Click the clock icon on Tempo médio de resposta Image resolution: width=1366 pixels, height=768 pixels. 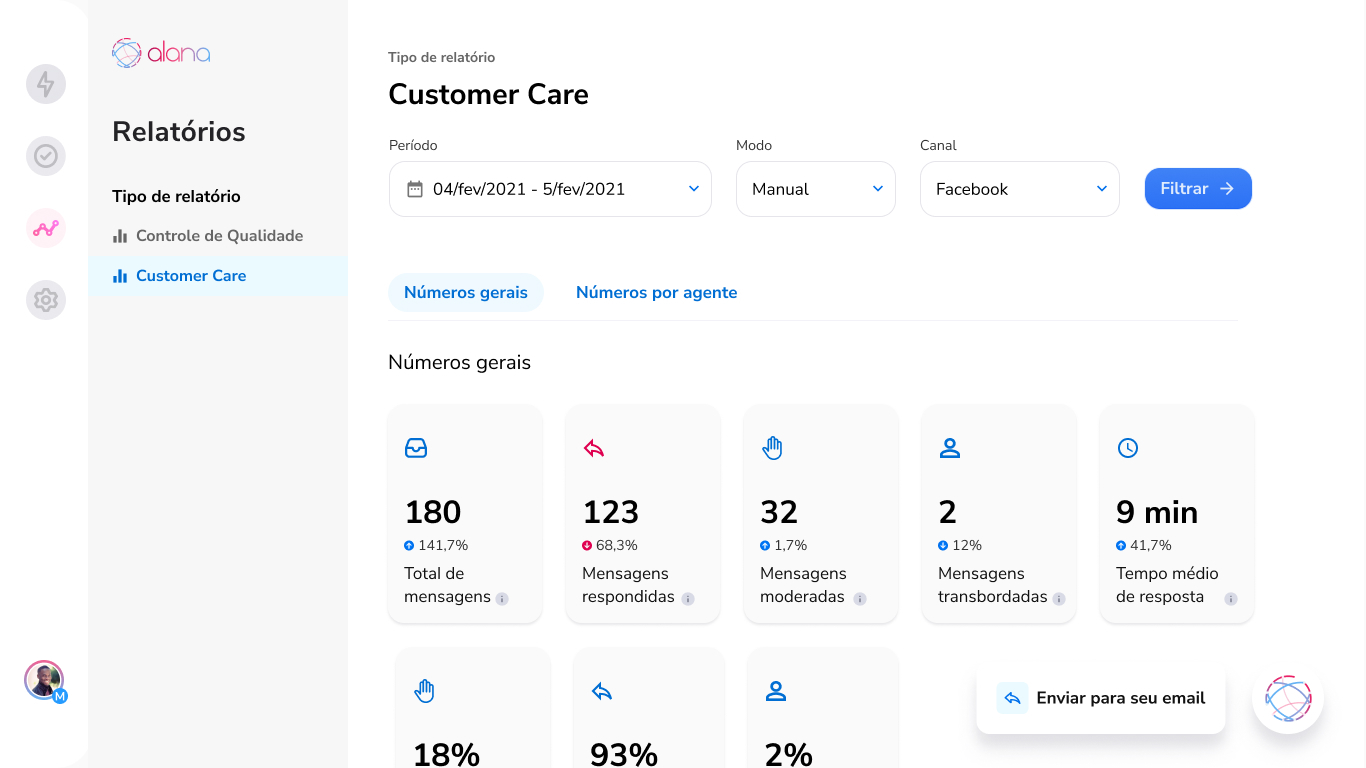pos(1127,448)
